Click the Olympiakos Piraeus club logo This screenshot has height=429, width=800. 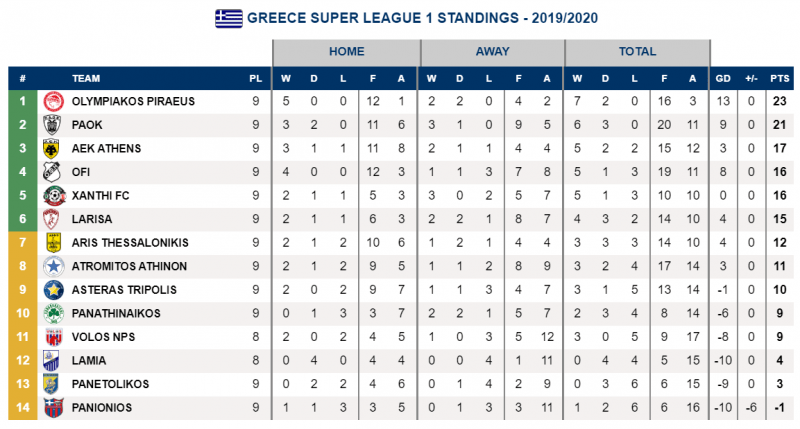click(53, 101)
